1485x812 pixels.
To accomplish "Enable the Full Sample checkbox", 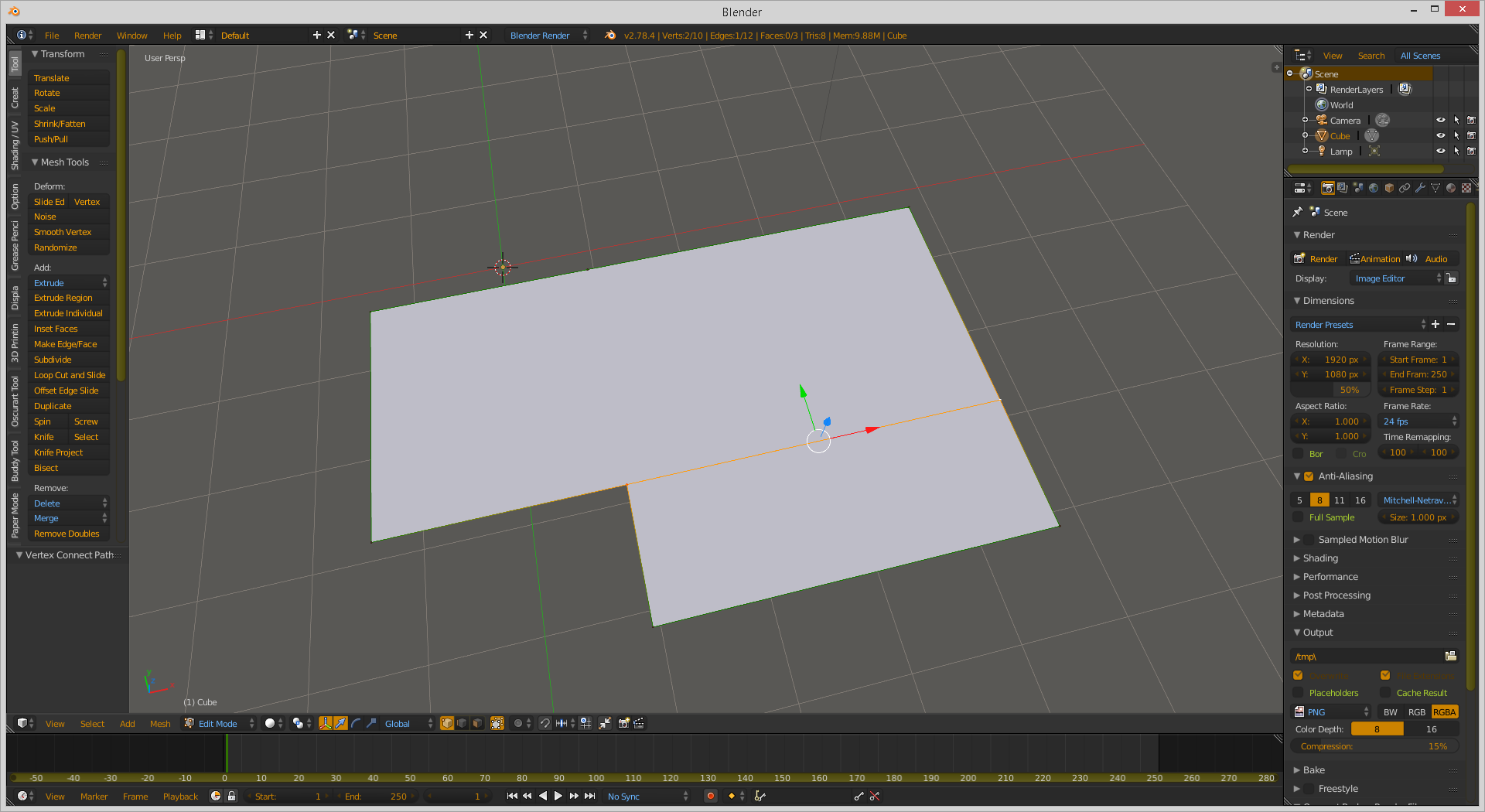I will click(1298, 517).
